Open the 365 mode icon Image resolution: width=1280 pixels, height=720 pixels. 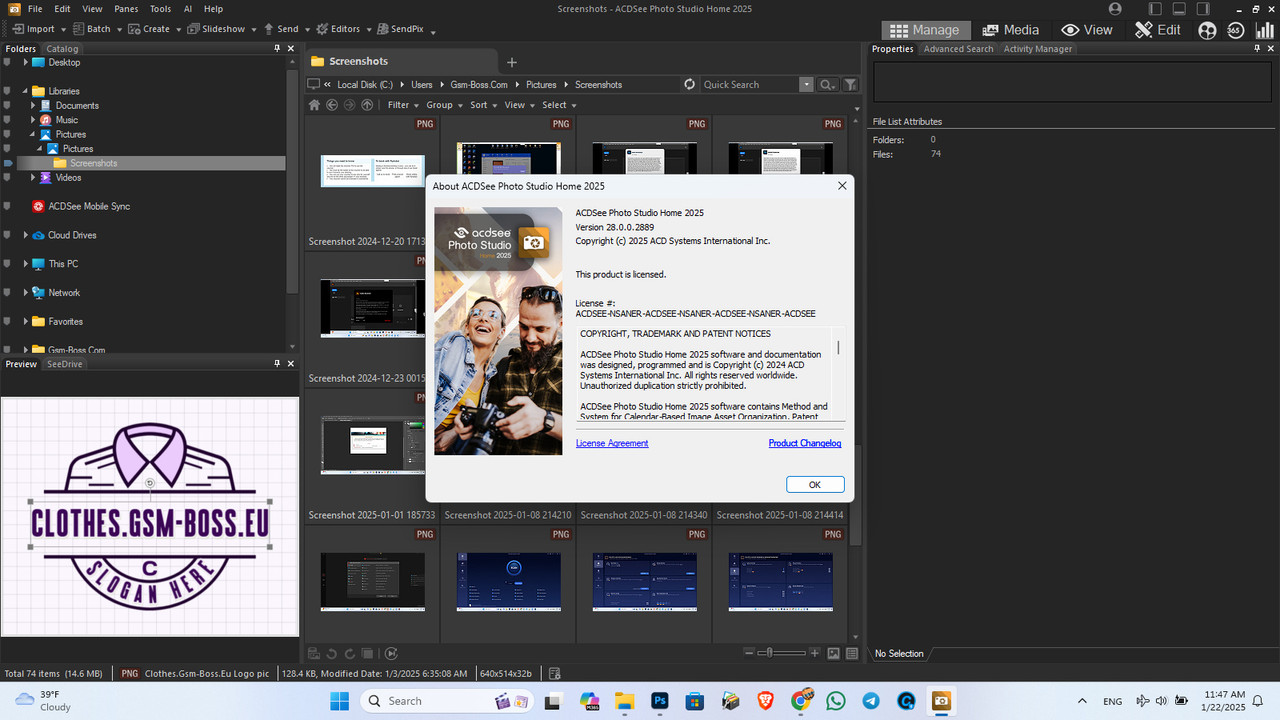tap(1235, 30)
